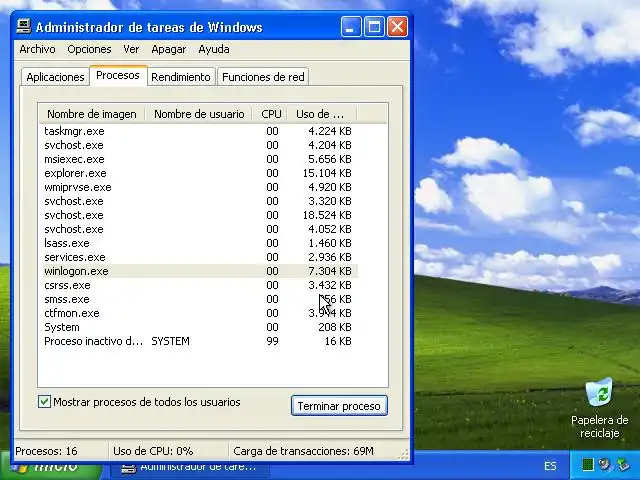640x480 pixels.
Task: Sort by Nombre de usuario column header
Action: pyautogui.click(x=199, y=114)
